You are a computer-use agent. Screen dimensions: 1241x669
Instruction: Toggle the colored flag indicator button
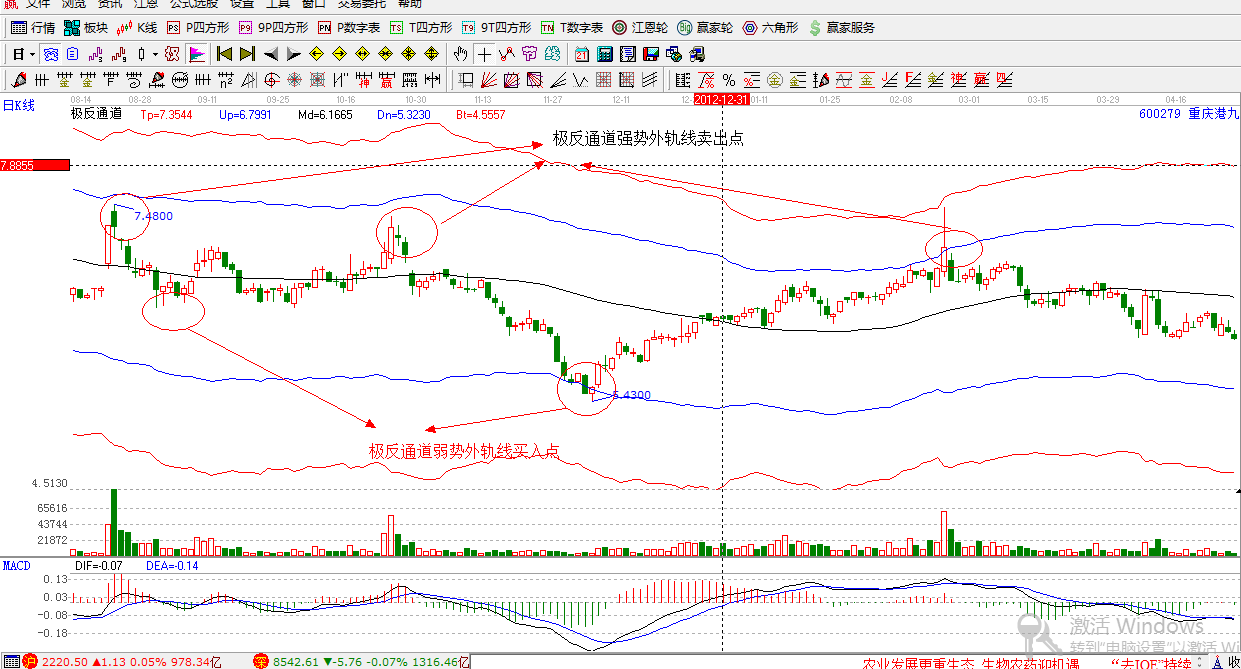(197, 53)
